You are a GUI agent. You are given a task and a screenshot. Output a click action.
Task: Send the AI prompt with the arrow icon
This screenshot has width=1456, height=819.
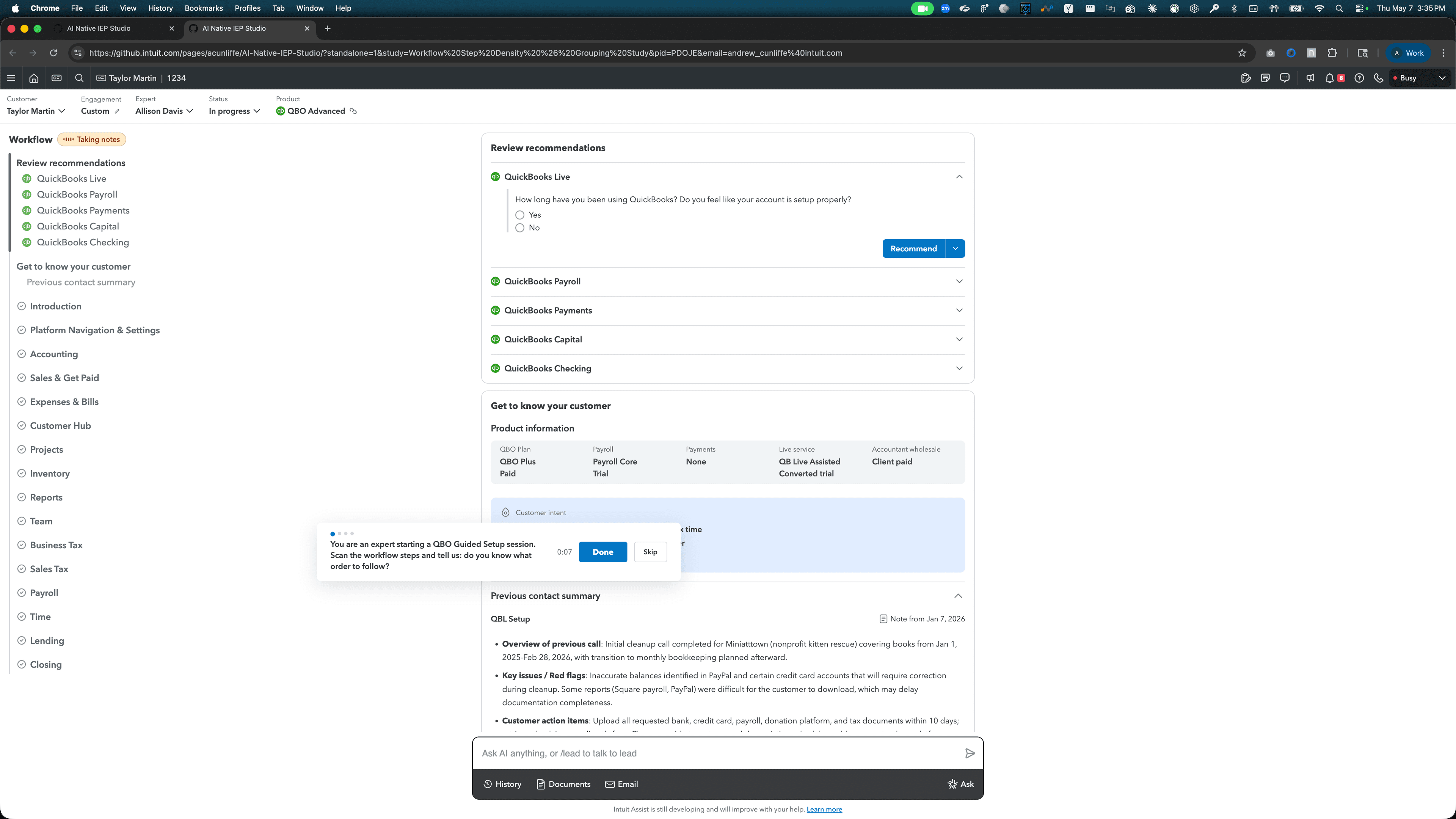970,753
